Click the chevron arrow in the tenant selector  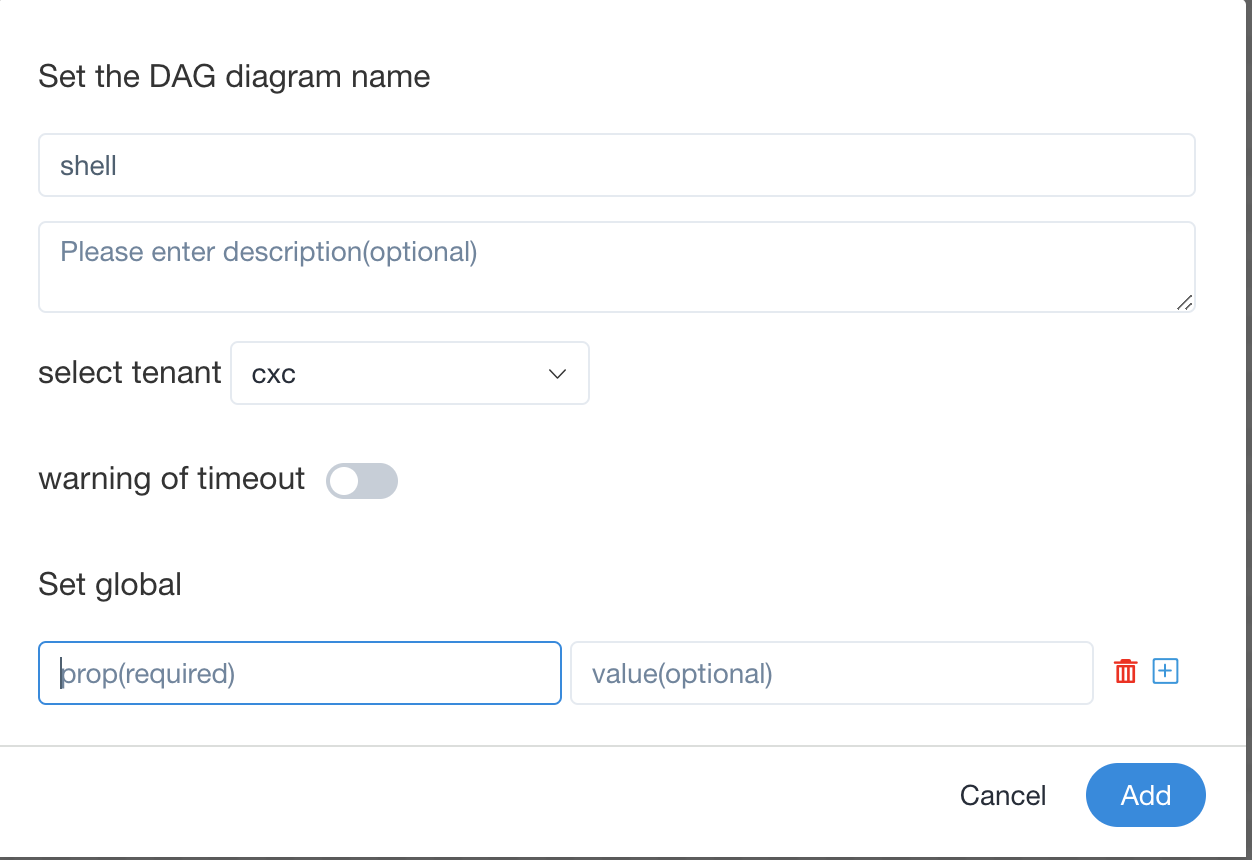point(558,374)
